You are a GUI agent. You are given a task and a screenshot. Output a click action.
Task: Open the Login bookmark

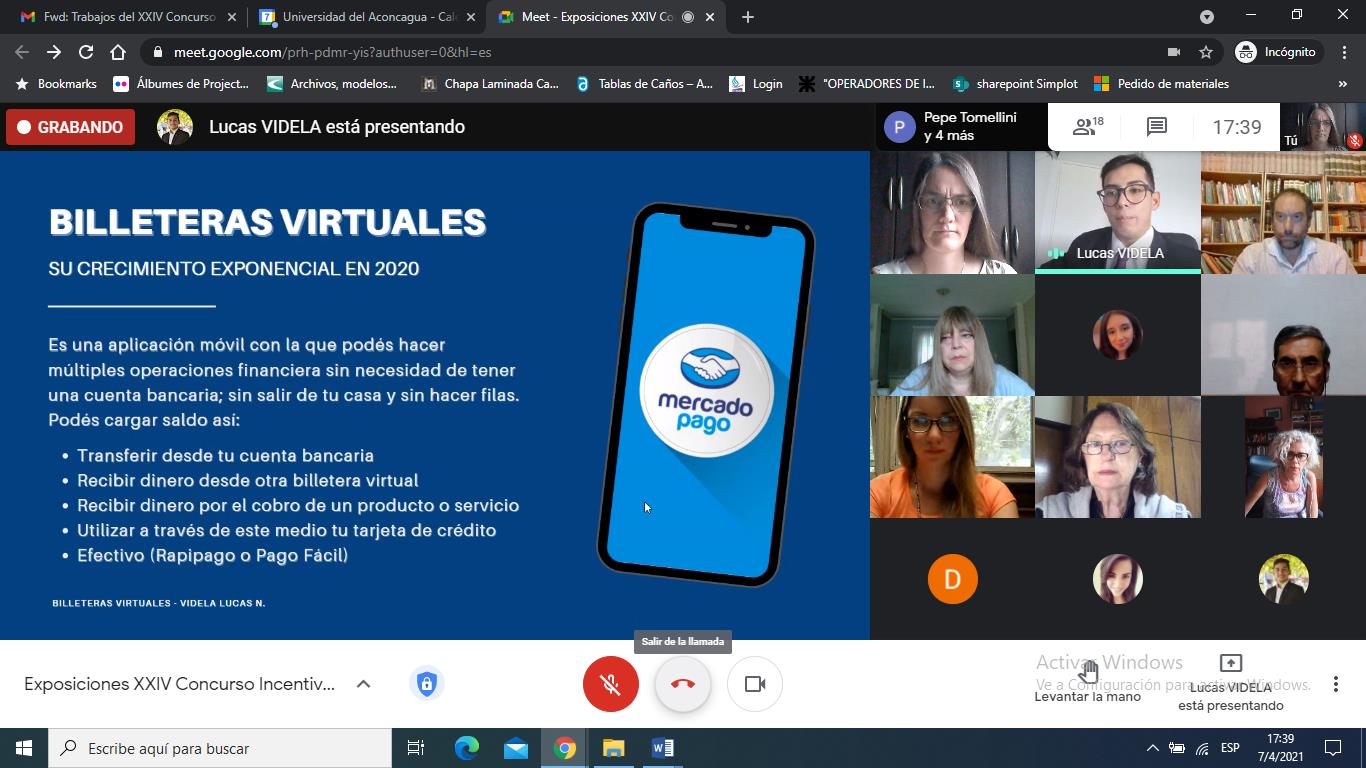tap(756, 84)
